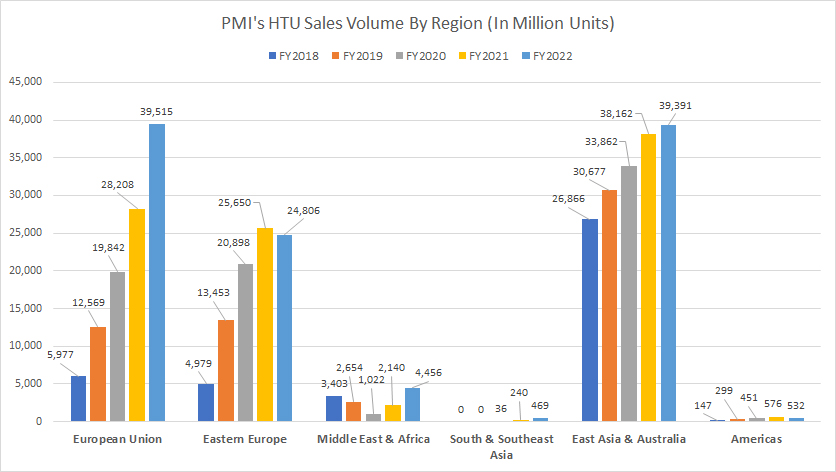Click the 13,453 data label

[x=213, y=293]
